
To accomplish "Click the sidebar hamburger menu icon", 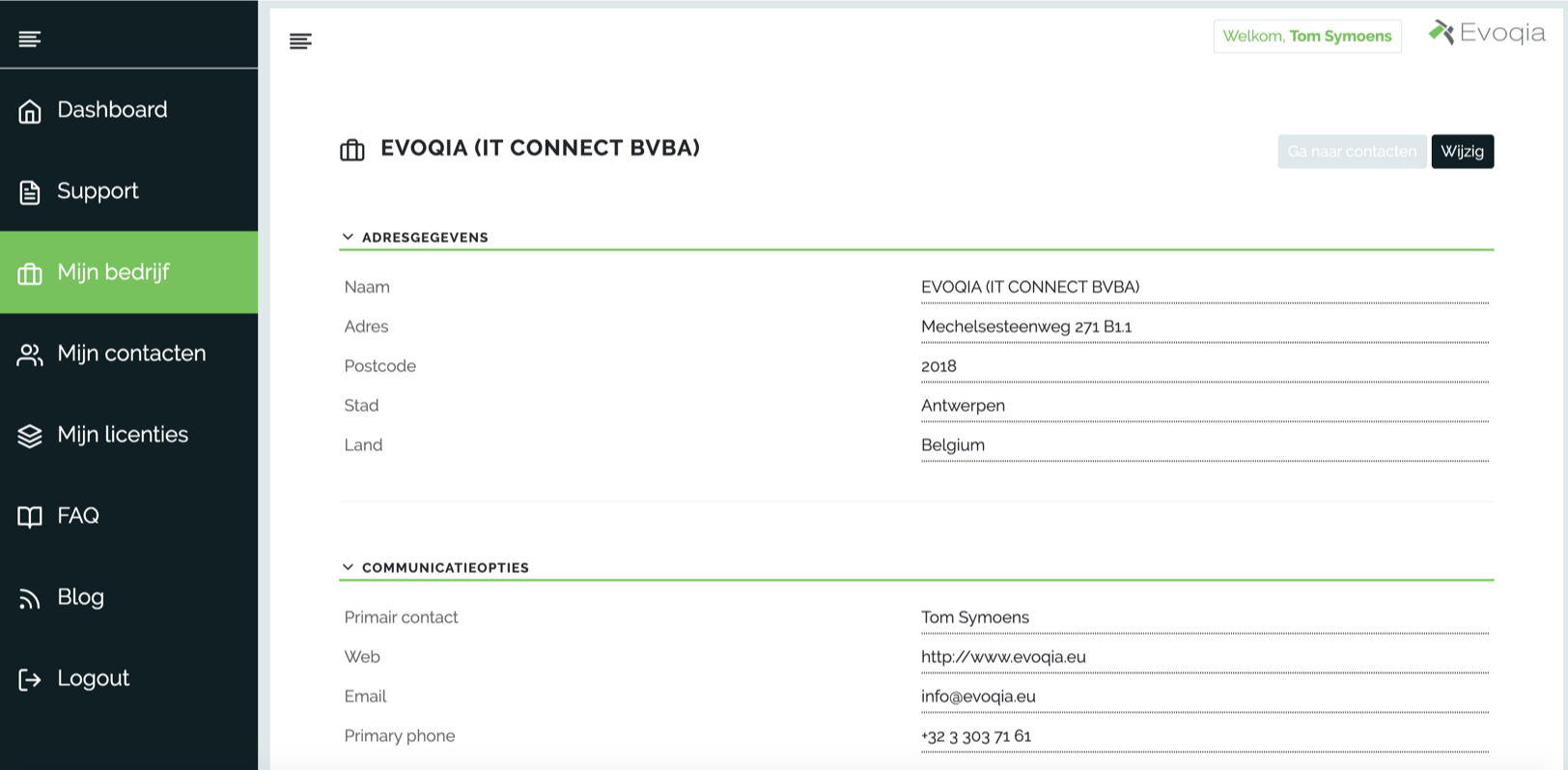I will [30, 39].
